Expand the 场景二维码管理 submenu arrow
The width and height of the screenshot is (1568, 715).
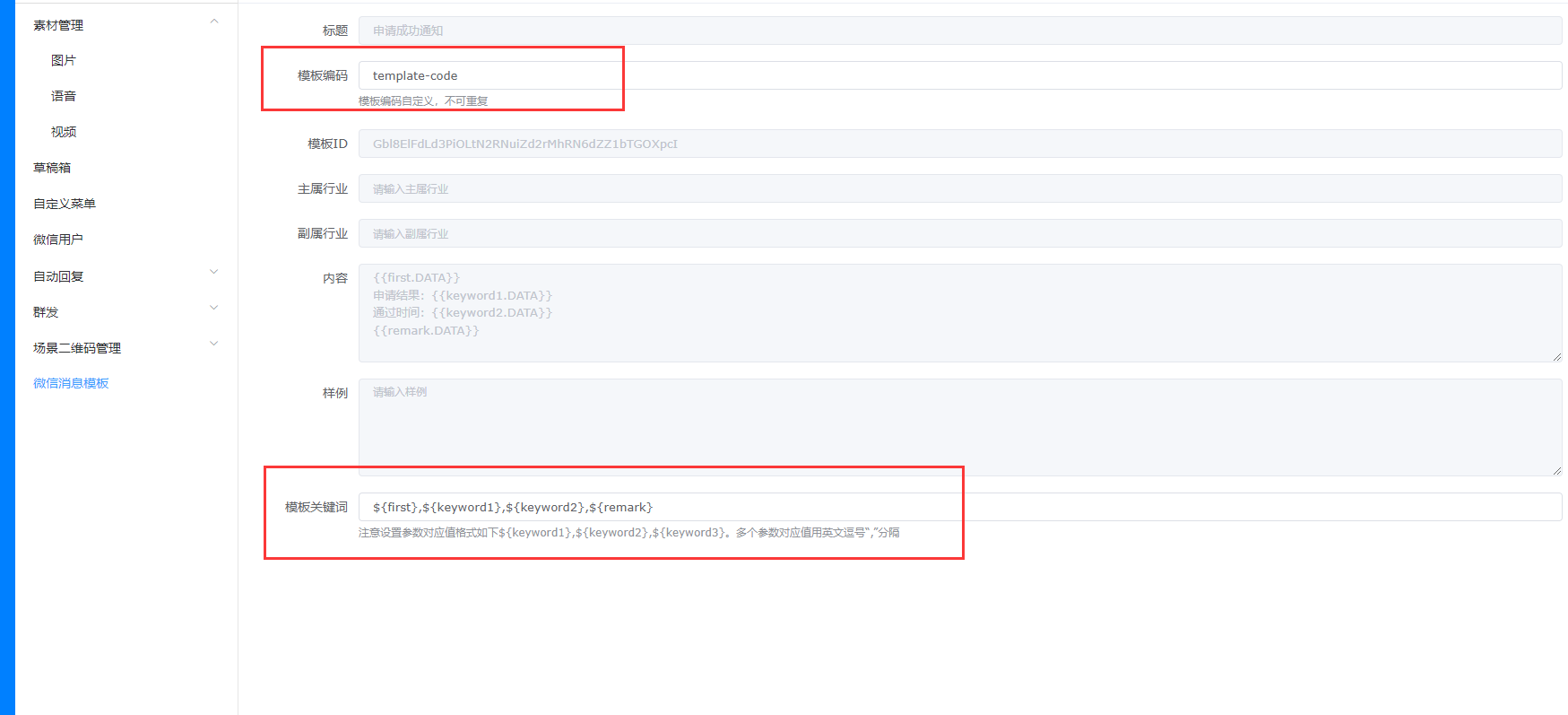213,344
